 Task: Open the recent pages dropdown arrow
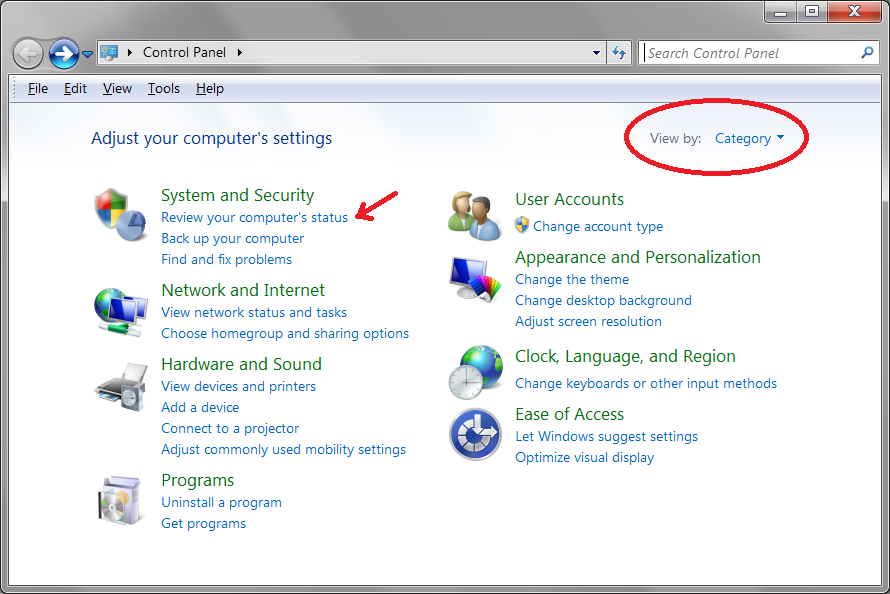(87, 54)
